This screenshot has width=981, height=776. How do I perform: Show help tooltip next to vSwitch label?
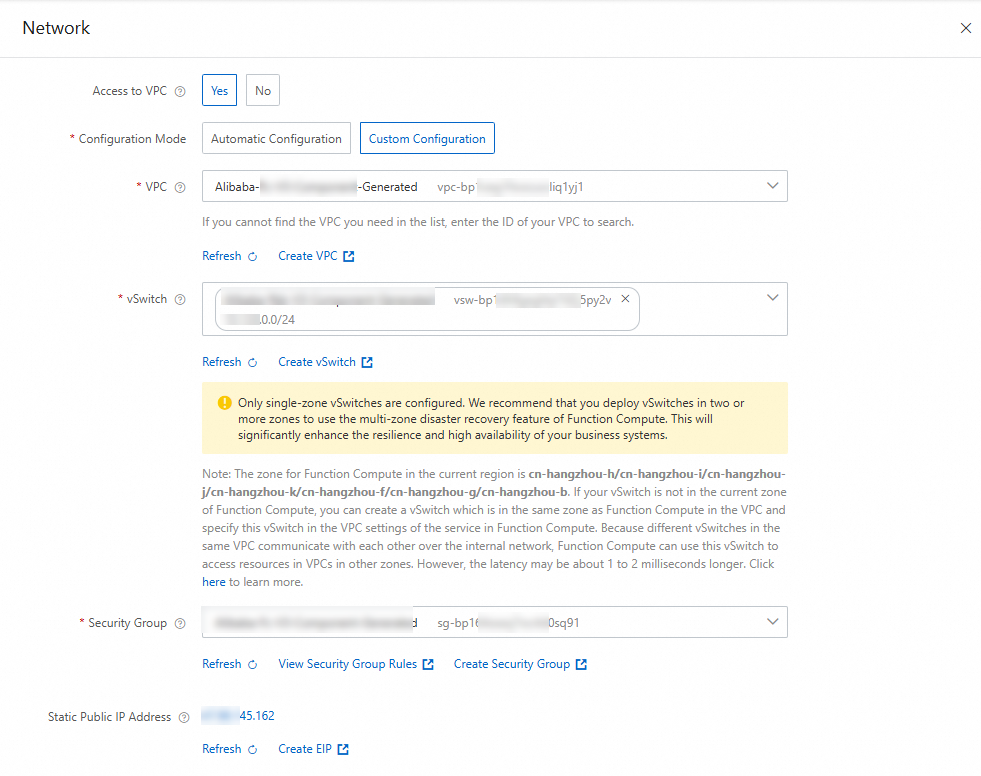pos(180,300)
